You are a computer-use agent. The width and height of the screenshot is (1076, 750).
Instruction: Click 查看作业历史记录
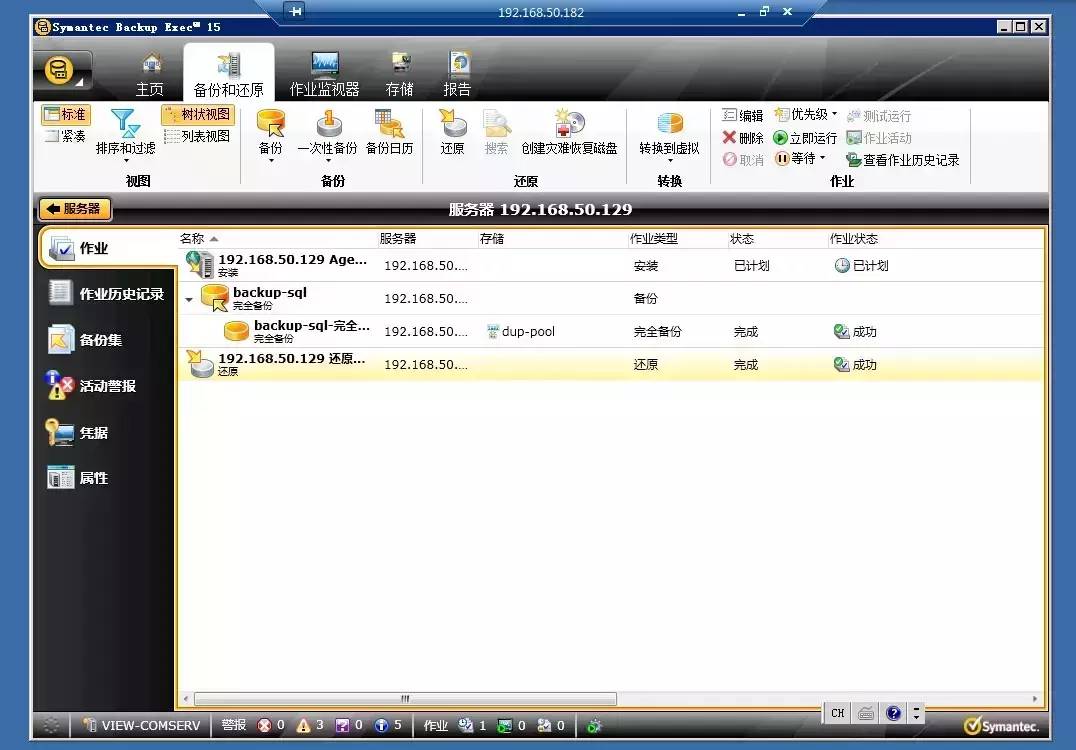coord(902,160)
